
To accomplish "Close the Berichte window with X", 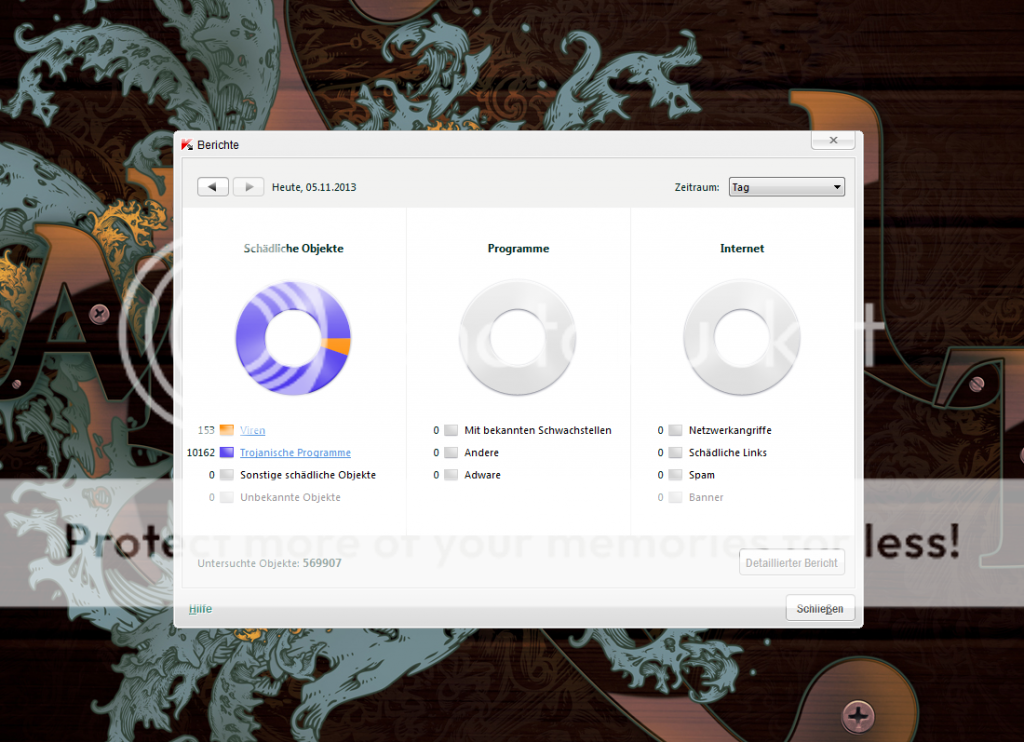I will point(833,141).
